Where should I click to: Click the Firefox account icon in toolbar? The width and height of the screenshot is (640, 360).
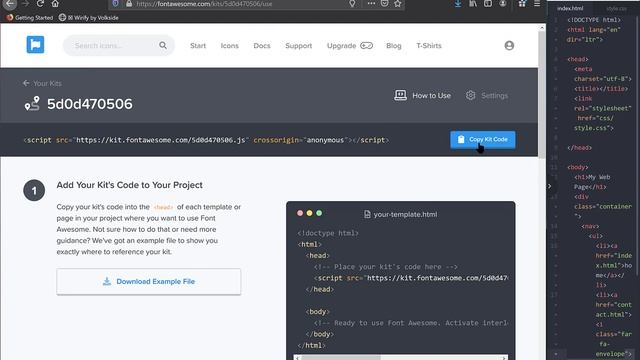pos(503,4)
